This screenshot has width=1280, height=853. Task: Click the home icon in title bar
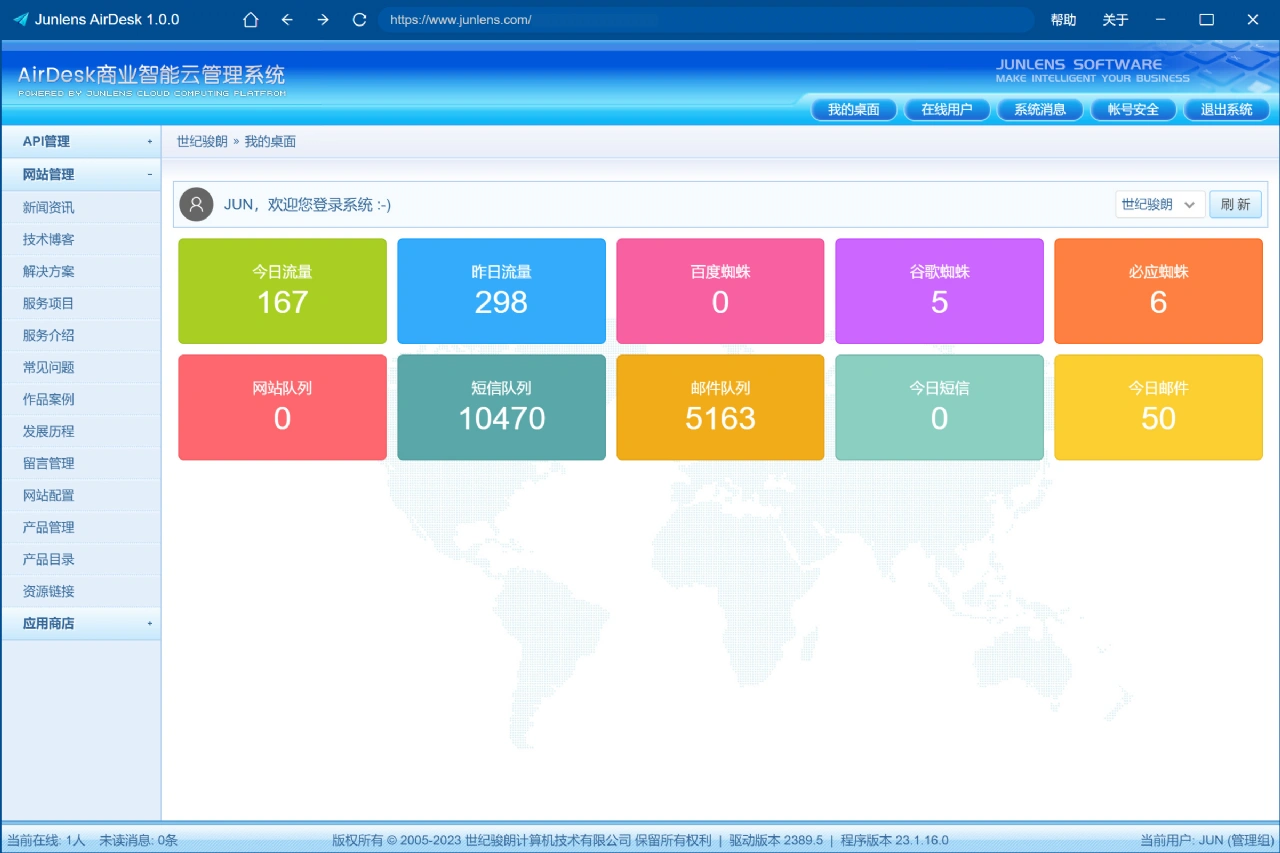coord(251,20)
